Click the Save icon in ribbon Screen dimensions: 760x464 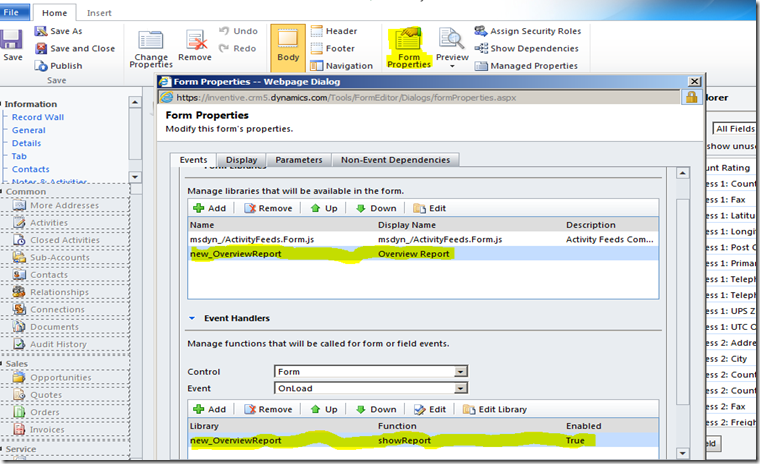[12, 45]
